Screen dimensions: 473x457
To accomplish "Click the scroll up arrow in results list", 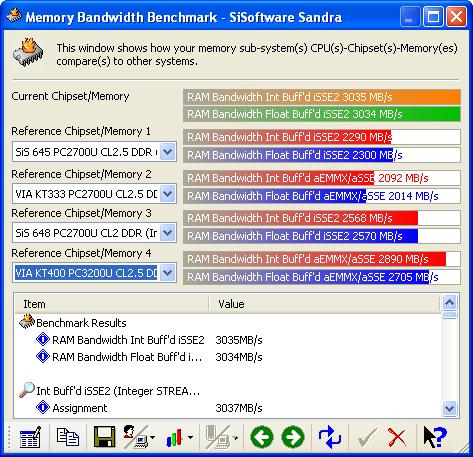I will point(450,303).
